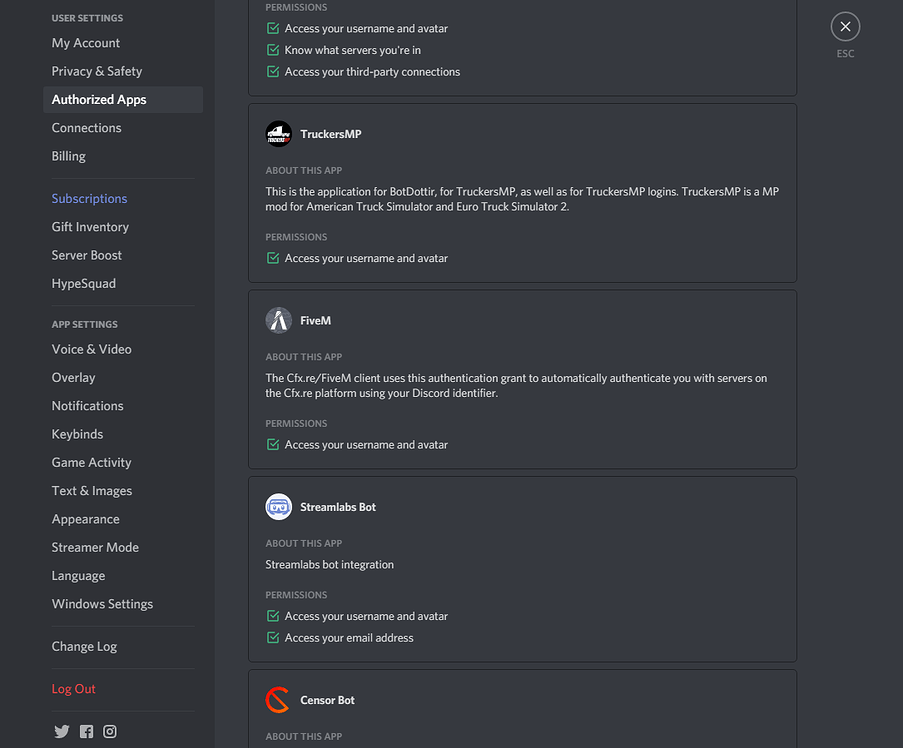Viewport: 903px width, 748px height.
Task: Click Log Out in the sidebar
Action: point(73,688)
